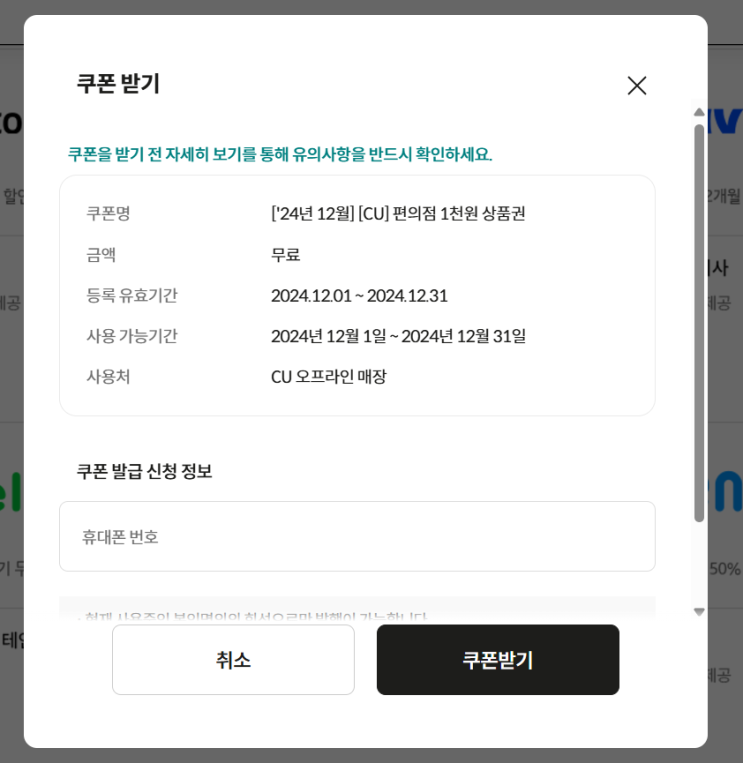This screenshot has width=743, height=763.
Task: Click the black 쿠폰받기 button
Action: [498, 659]
